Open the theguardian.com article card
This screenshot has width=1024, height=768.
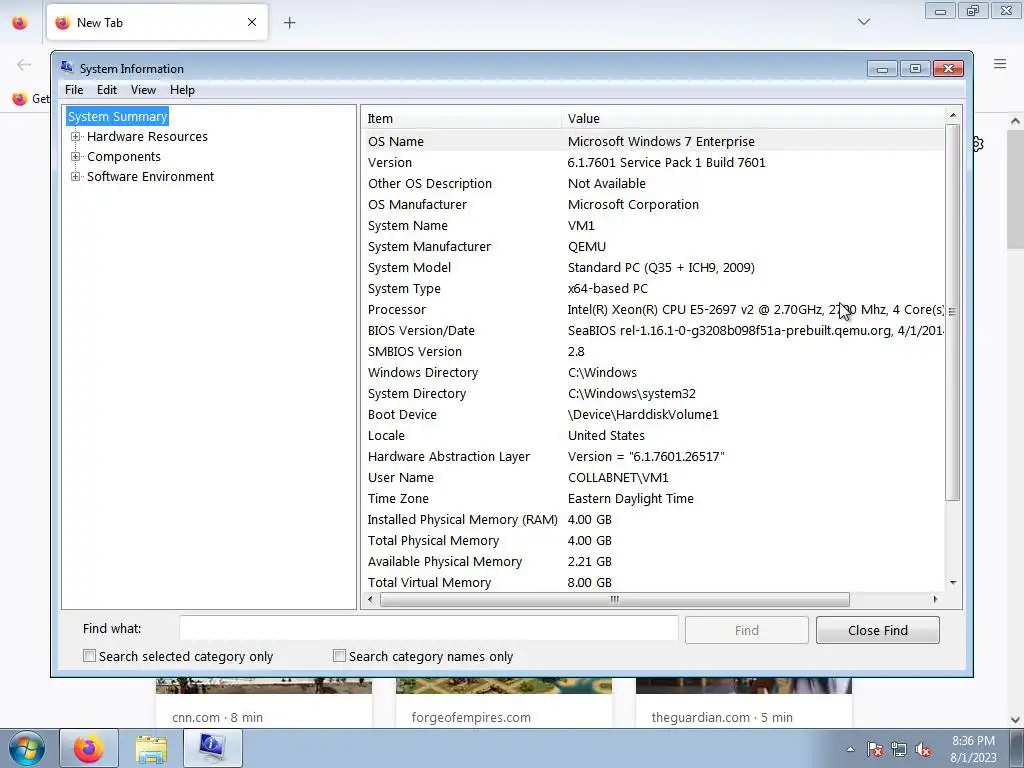(743, 703)
